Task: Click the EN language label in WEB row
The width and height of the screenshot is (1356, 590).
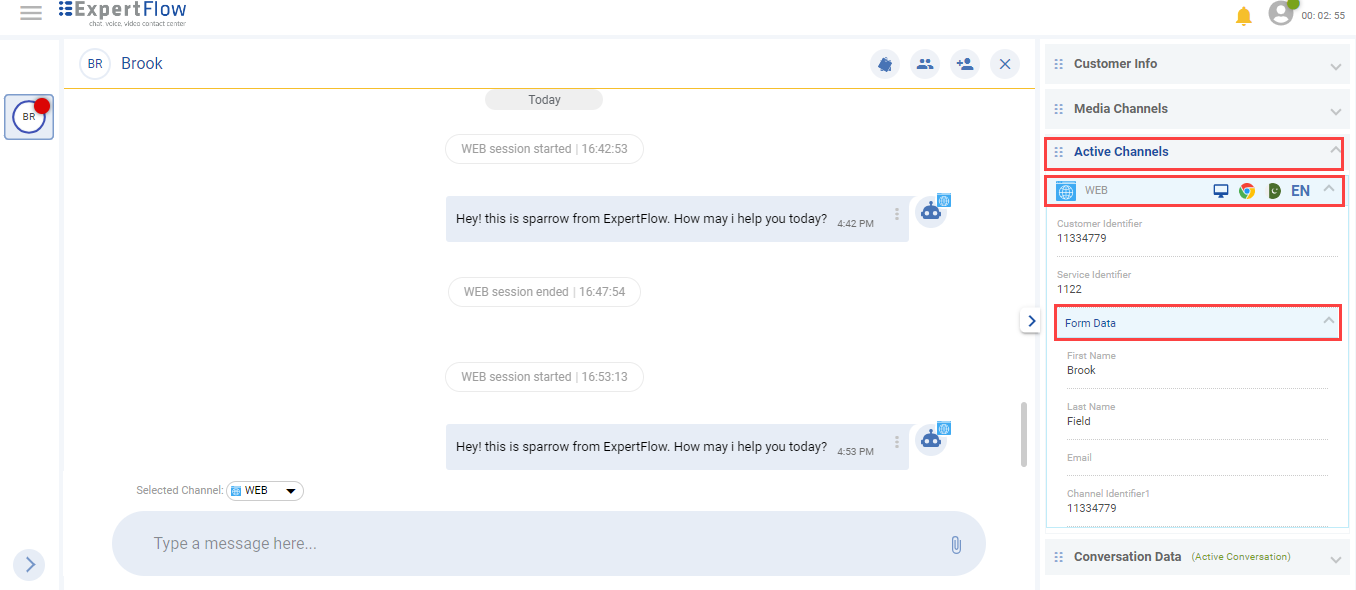Action: [1301, 190]
